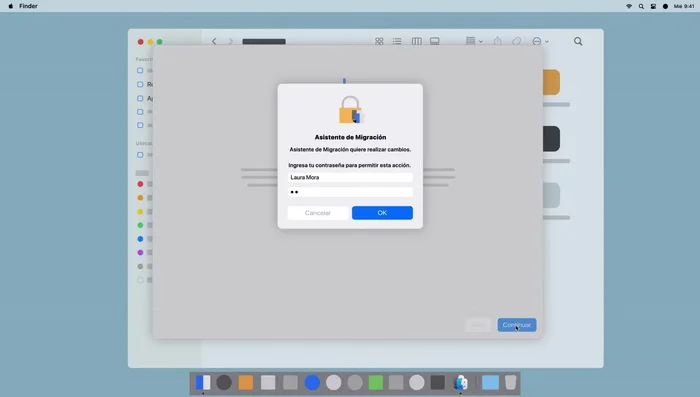Image resolution: width=700 pixels, height=397 pixels.
Task: Open the blue circle app in Dock
Action: tap(312, 382)
